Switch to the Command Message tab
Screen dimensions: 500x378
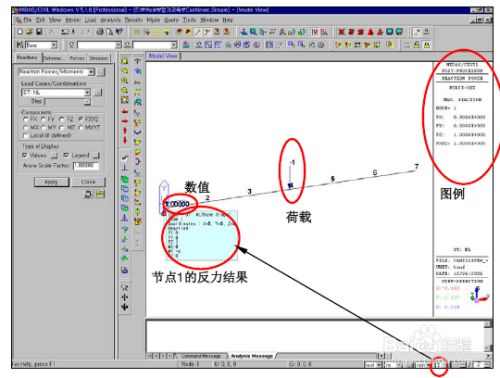[201, 356]
